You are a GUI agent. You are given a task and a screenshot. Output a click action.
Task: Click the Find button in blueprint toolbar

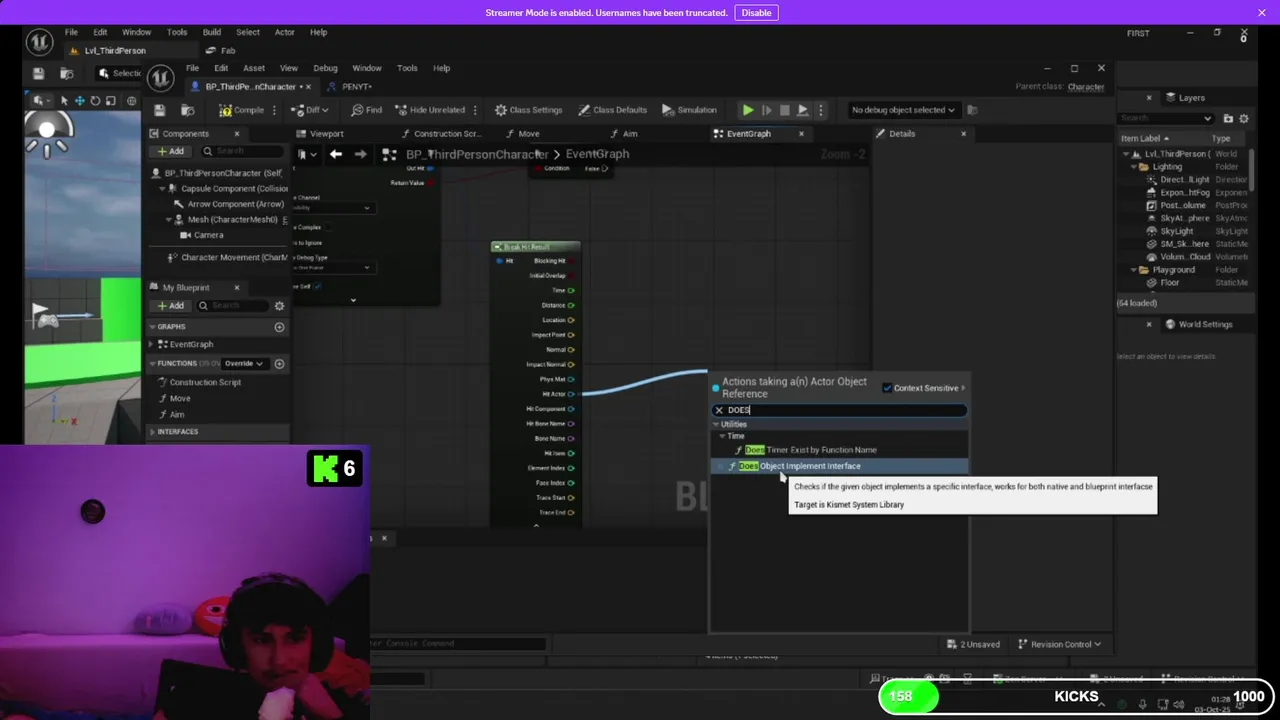click(365, 110)
